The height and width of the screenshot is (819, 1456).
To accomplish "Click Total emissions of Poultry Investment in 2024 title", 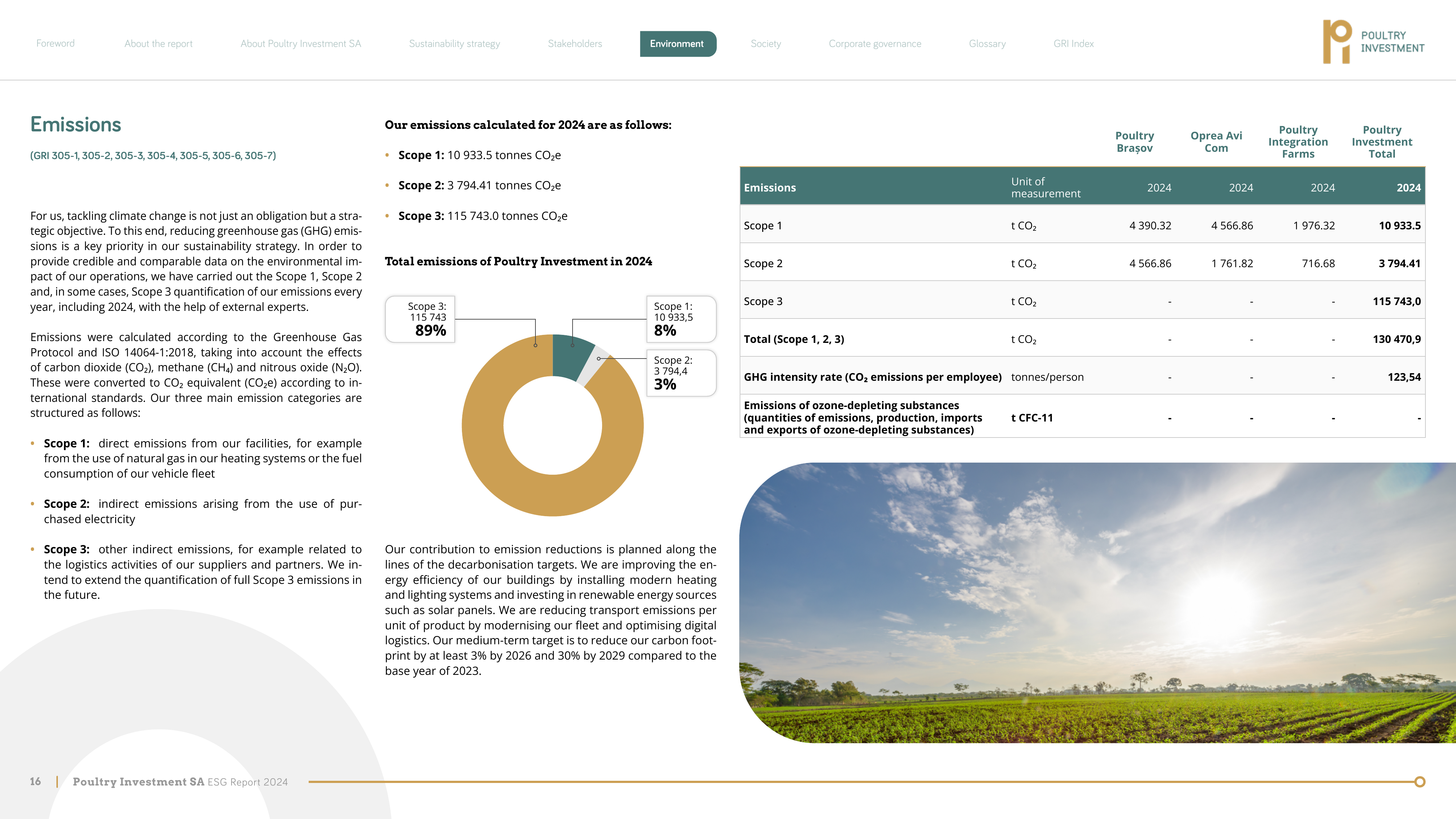I will click(x=518, y=261).
